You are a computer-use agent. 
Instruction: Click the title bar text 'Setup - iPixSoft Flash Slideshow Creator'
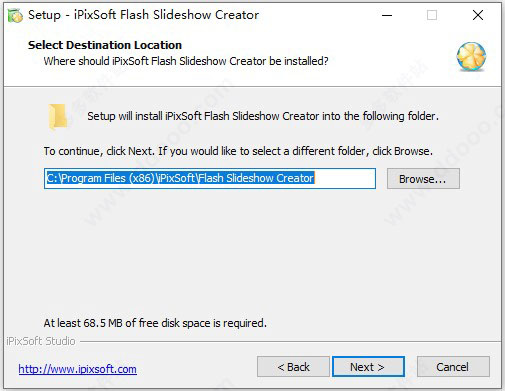143,15
